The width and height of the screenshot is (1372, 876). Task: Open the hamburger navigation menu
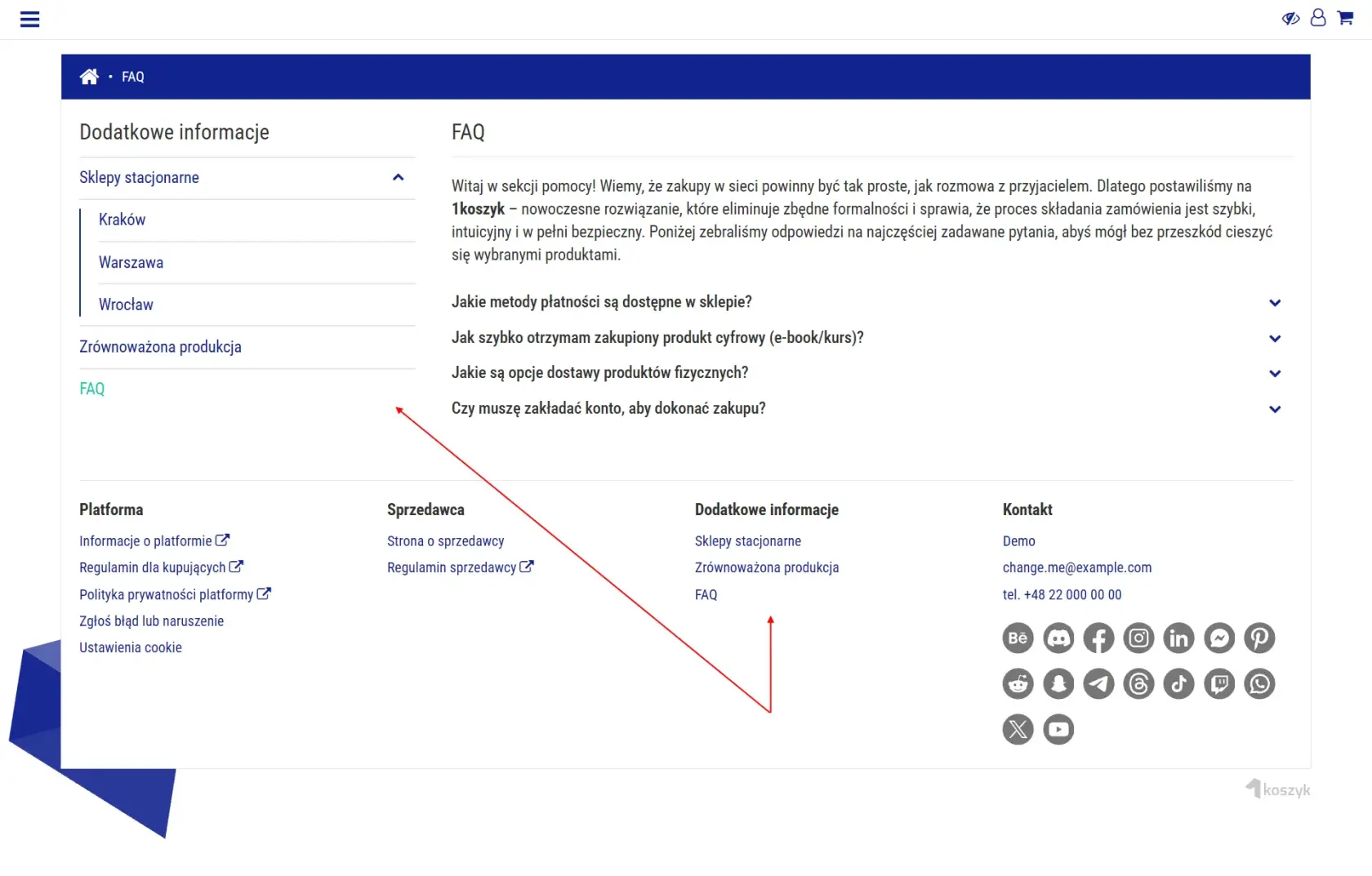(30, 19)
